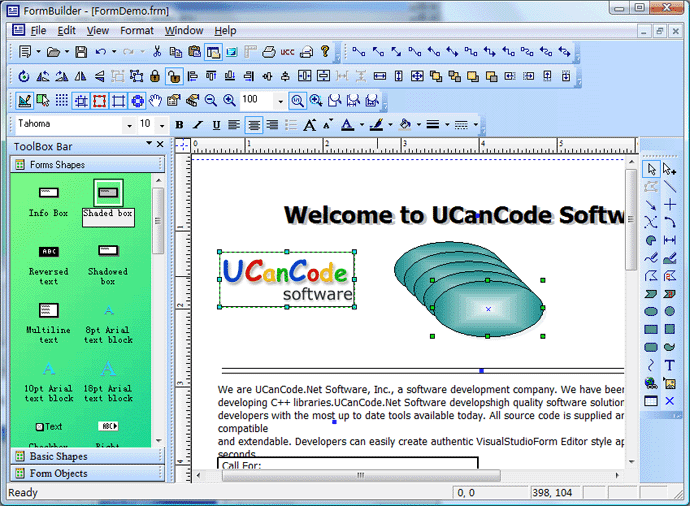
Task: Select the Rectangle shape tool
Action: (x=651, y=330)
